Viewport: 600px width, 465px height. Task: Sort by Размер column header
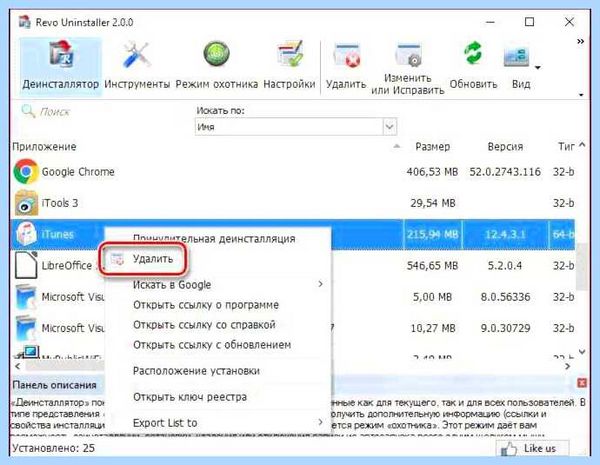coord(432,147)
